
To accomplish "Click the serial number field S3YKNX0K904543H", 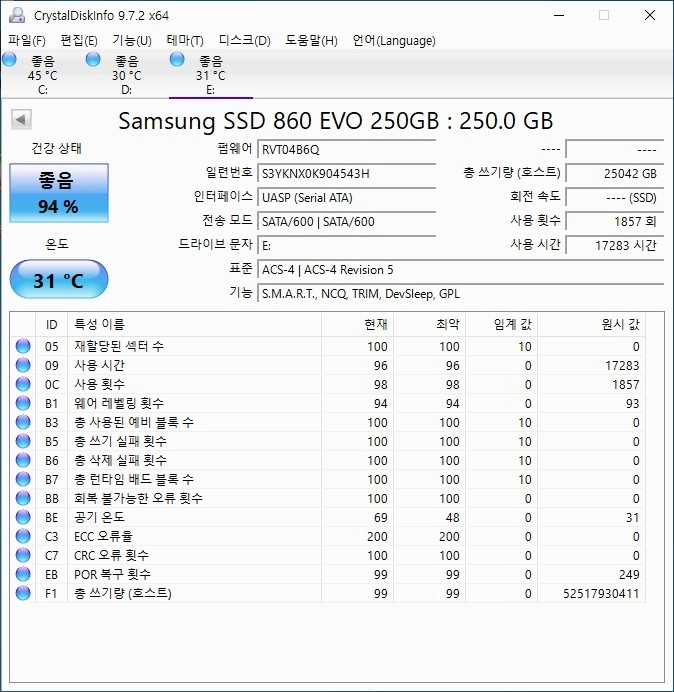I will (x=346, y=173).
